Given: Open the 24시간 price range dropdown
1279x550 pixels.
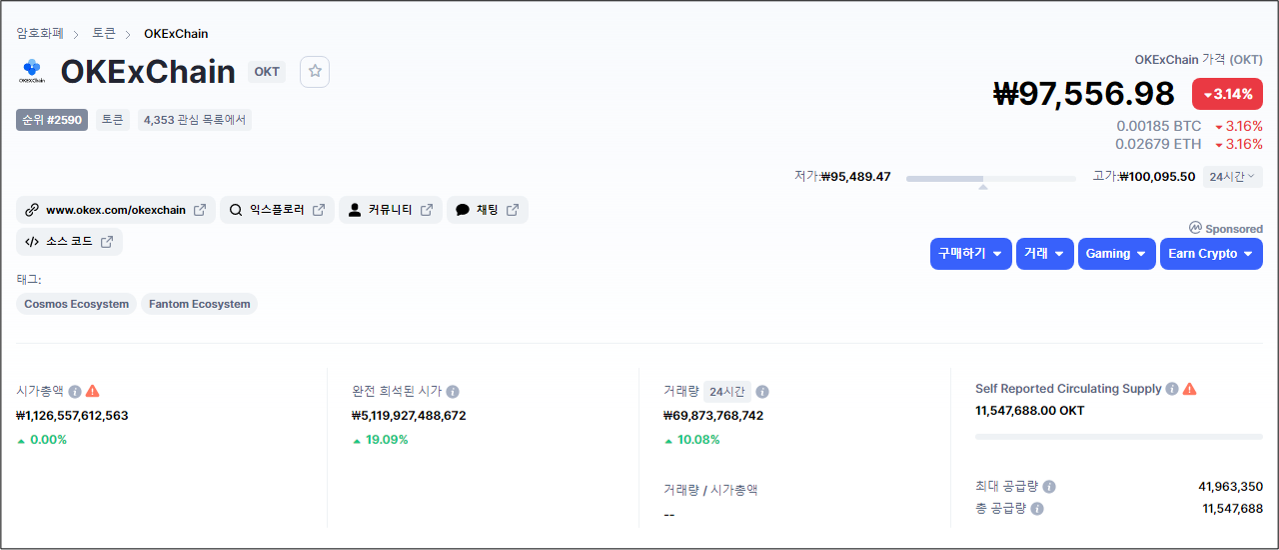Looking at the screenshot, I should pyautogui.click(x=1232, y=177).
